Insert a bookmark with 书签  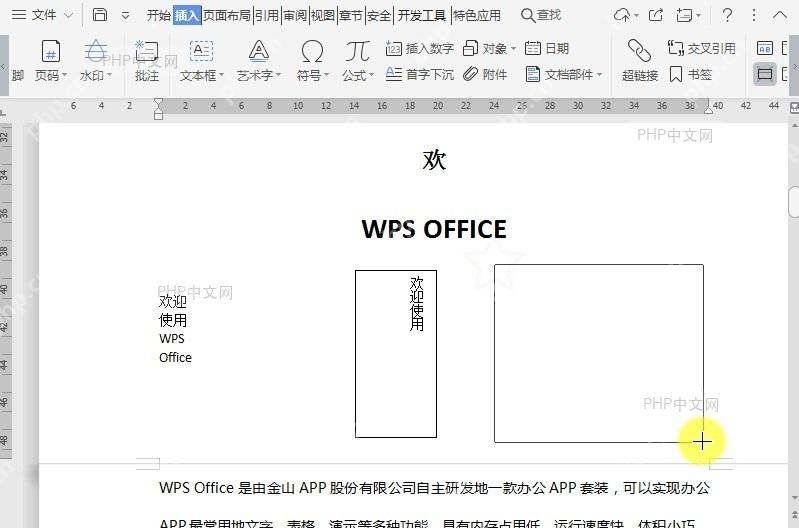click(690, 74)
